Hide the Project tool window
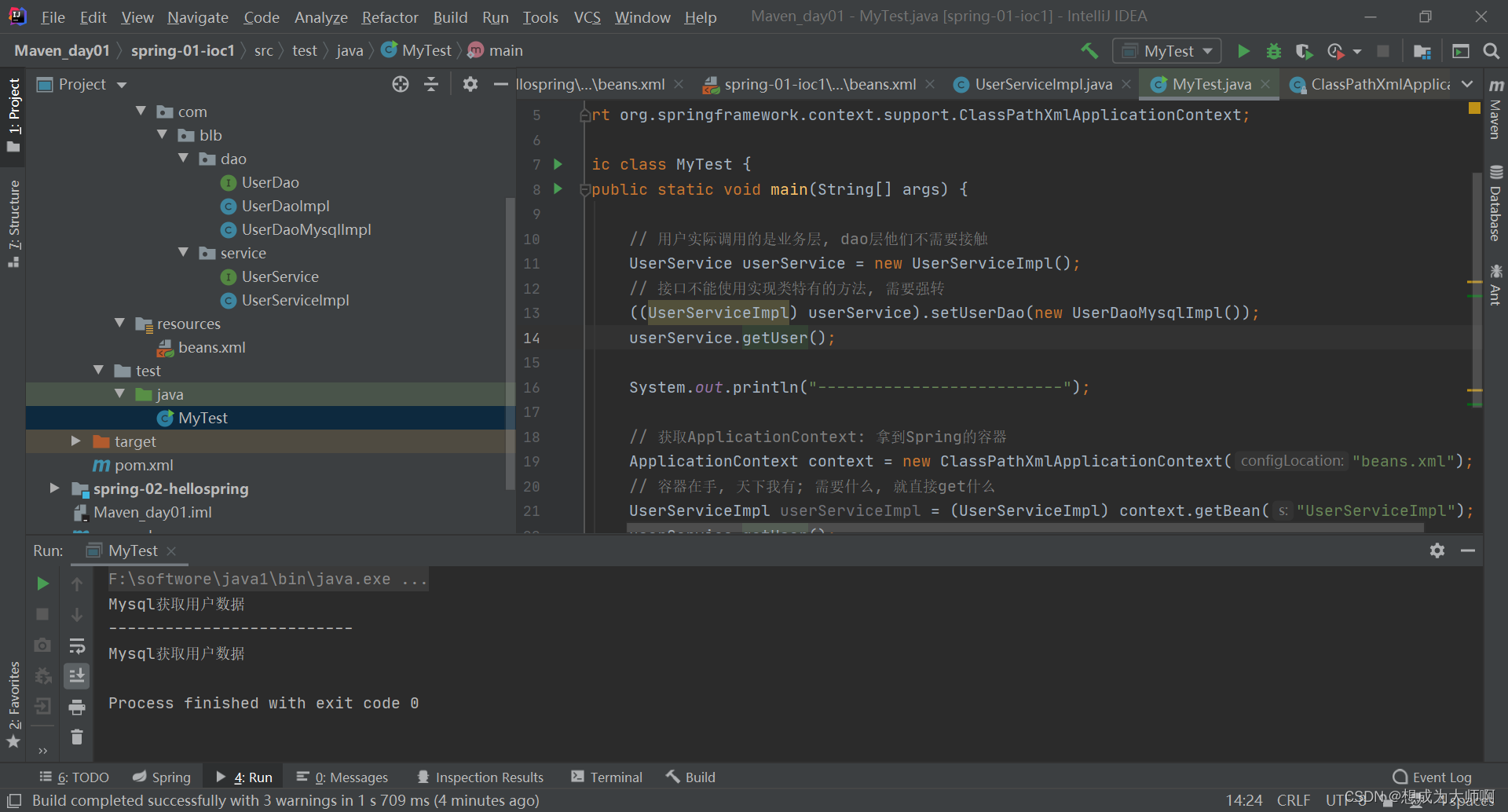The width and height of the screenshot is (1508, 812). coord(500,84)
